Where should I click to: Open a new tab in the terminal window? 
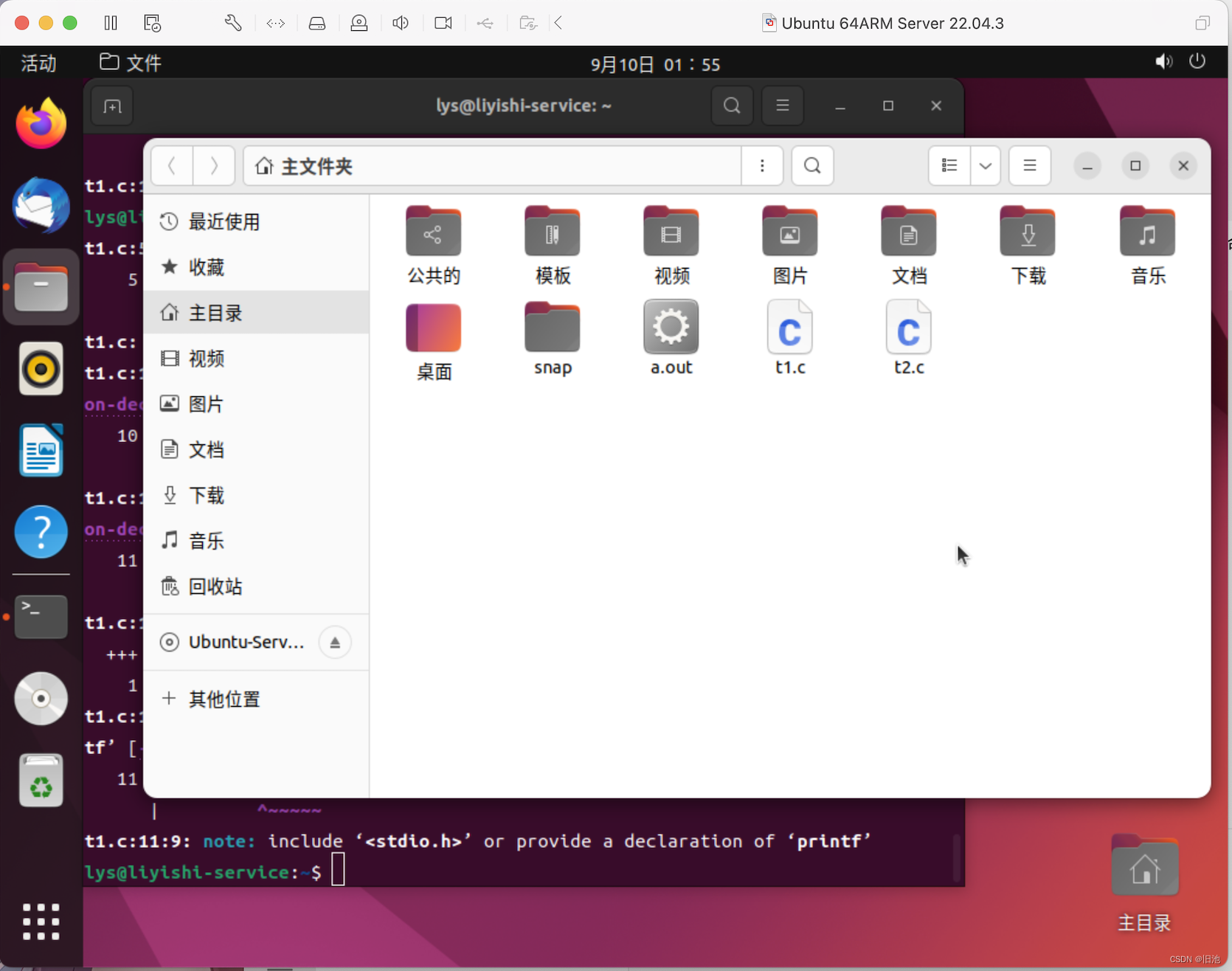click(111, 106)
